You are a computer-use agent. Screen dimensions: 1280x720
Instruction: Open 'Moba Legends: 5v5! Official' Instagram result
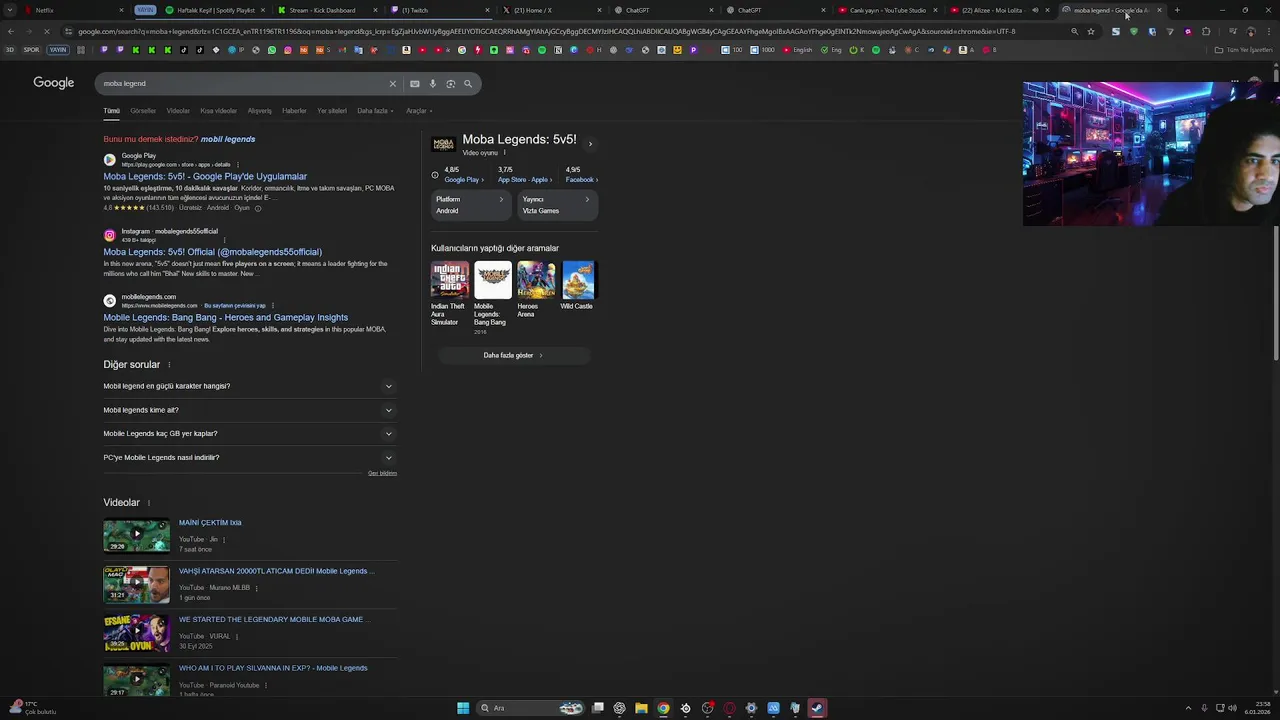213,252
